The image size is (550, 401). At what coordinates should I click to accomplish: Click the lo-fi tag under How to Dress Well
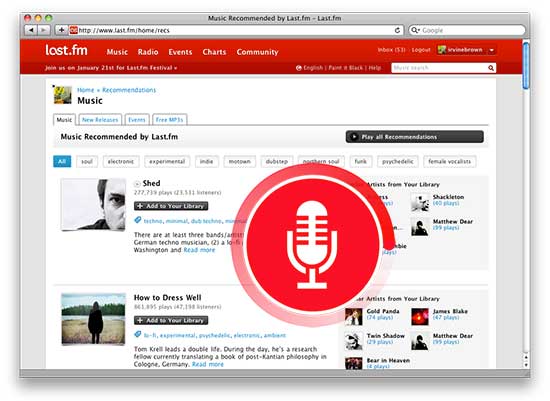[x=150, y=335]
